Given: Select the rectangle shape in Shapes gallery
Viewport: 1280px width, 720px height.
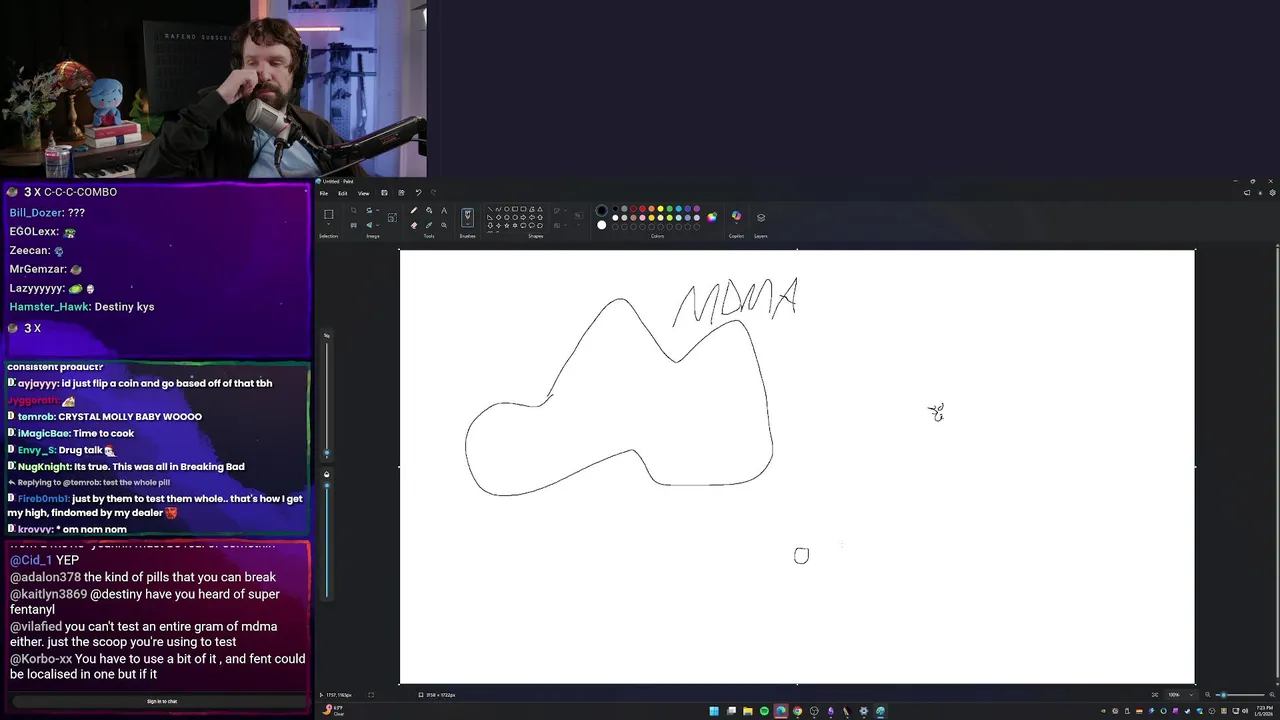Looking at the screenshot, I should tap(515, 209).
